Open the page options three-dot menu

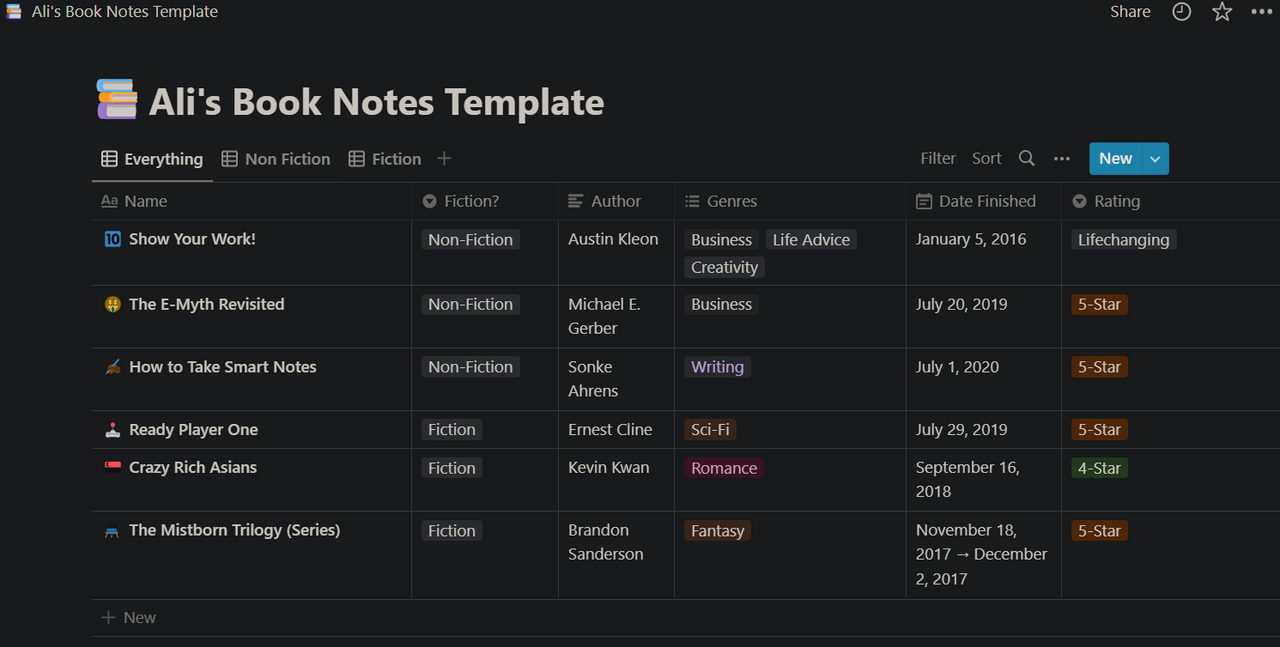point(1260,12)
